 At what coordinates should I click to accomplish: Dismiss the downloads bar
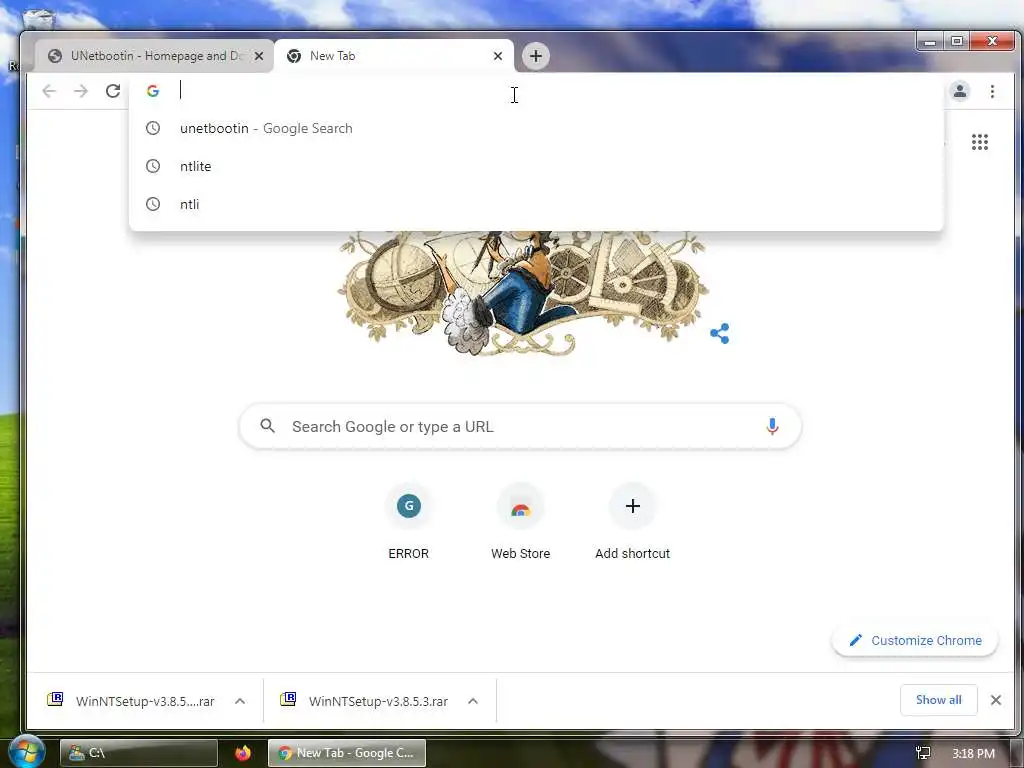coord(995,700)
